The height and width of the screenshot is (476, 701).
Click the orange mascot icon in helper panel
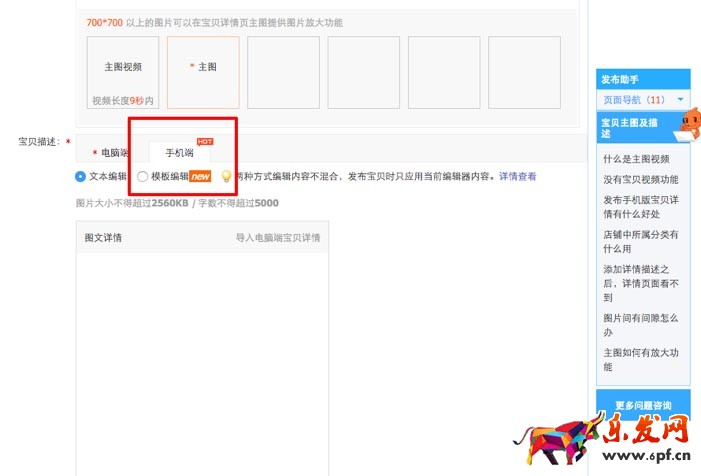point(688,123)
